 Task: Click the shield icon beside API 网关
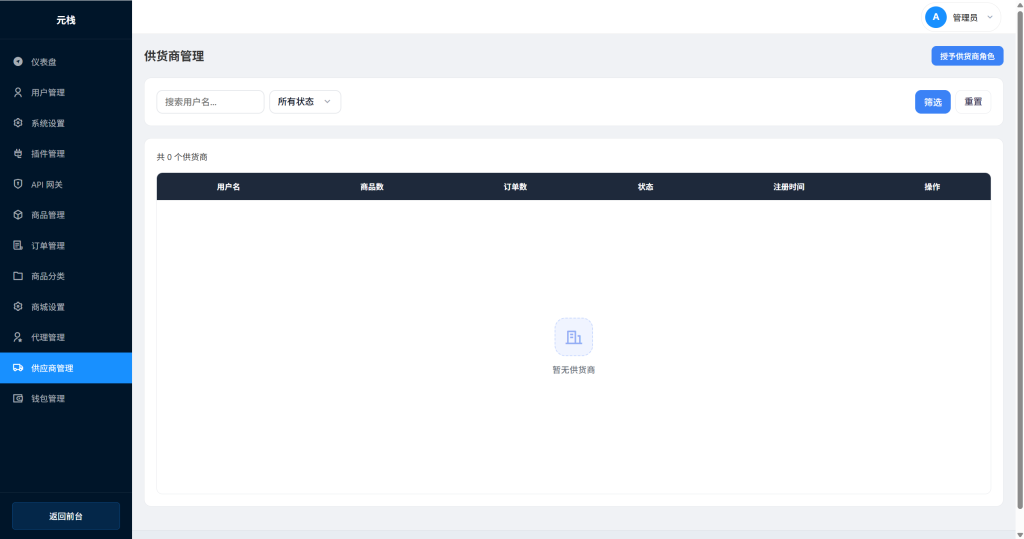click(18, 184)
